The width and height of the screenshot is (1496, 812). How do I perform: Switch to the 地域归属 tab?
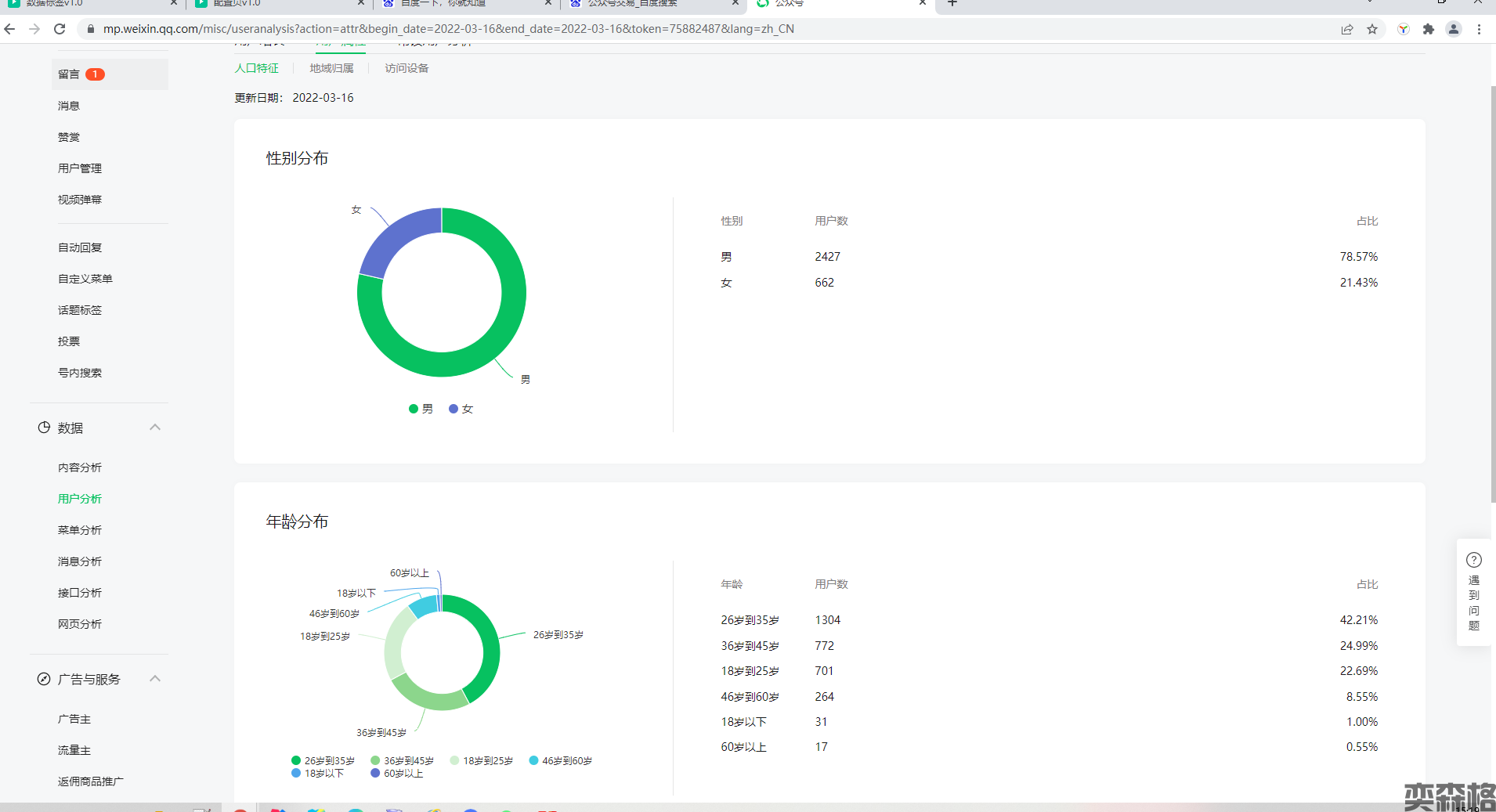click(331, 68)
